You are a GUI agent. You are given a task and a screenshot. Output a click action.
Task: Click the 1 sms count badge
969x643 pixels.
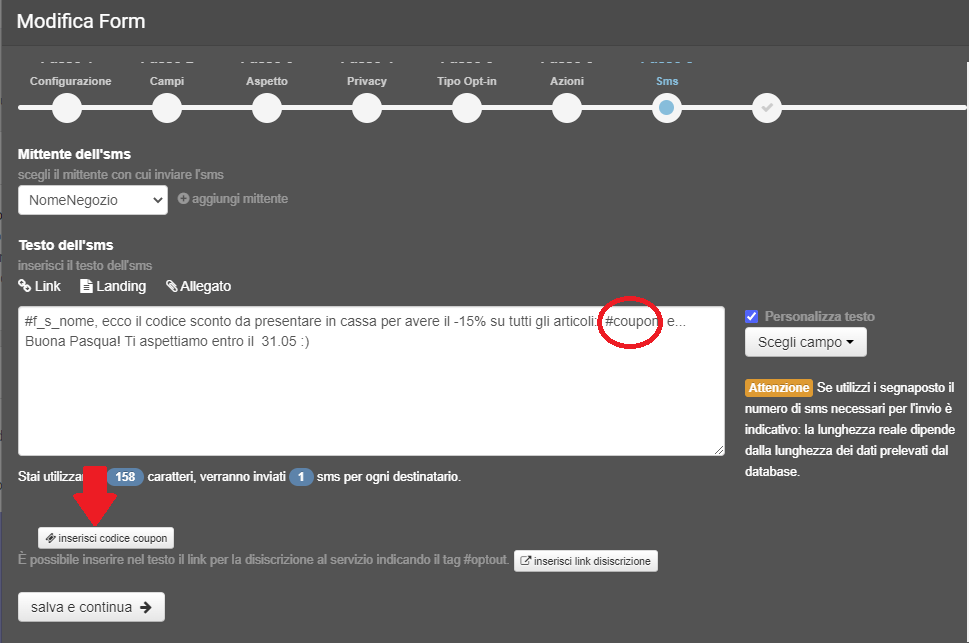pyautogui.click(x=301, y=477)
